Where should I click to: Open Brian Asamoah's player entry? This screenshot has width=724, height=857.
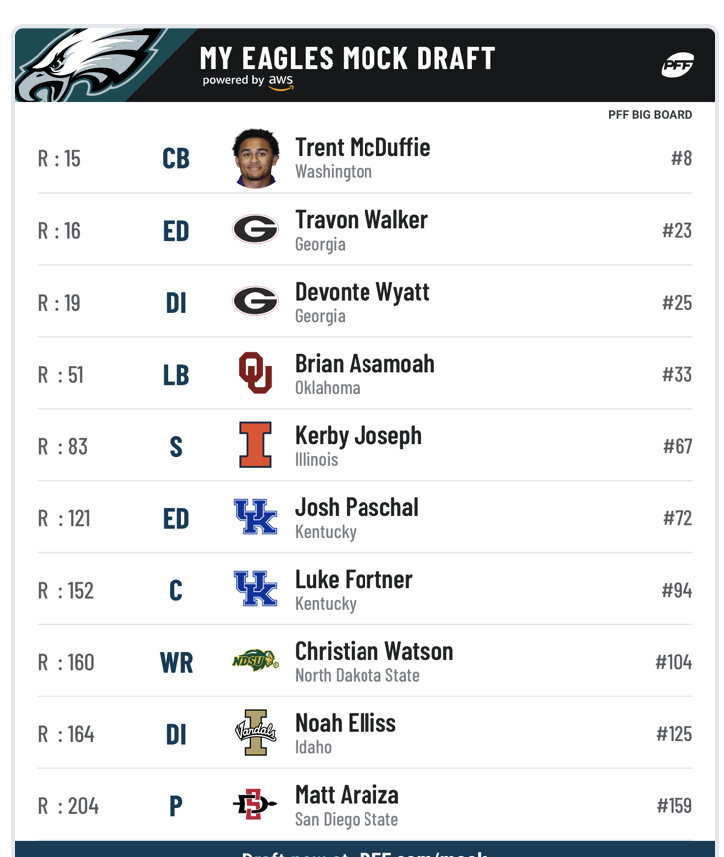pos(364,374)
